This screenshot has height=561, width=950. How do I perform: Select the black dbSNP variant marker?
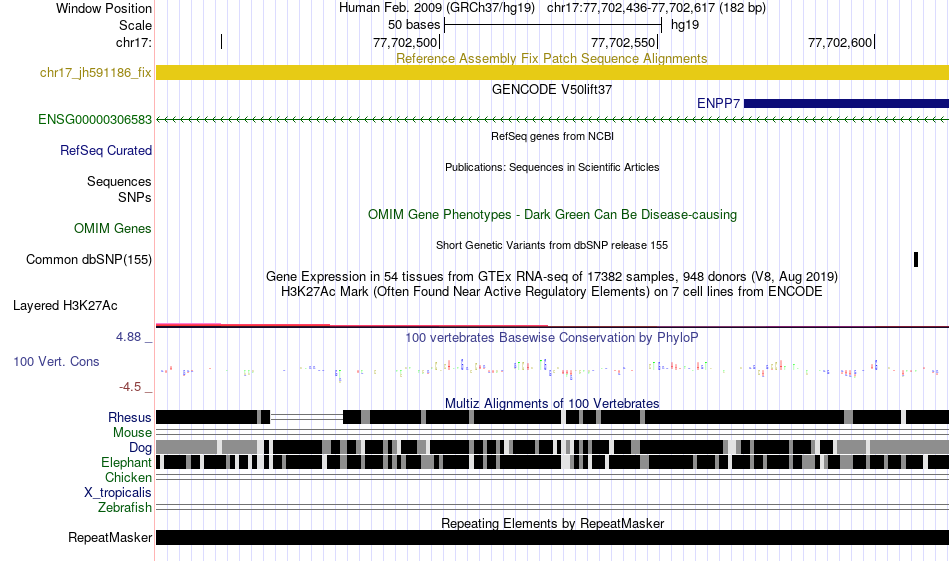coord(915,259)
